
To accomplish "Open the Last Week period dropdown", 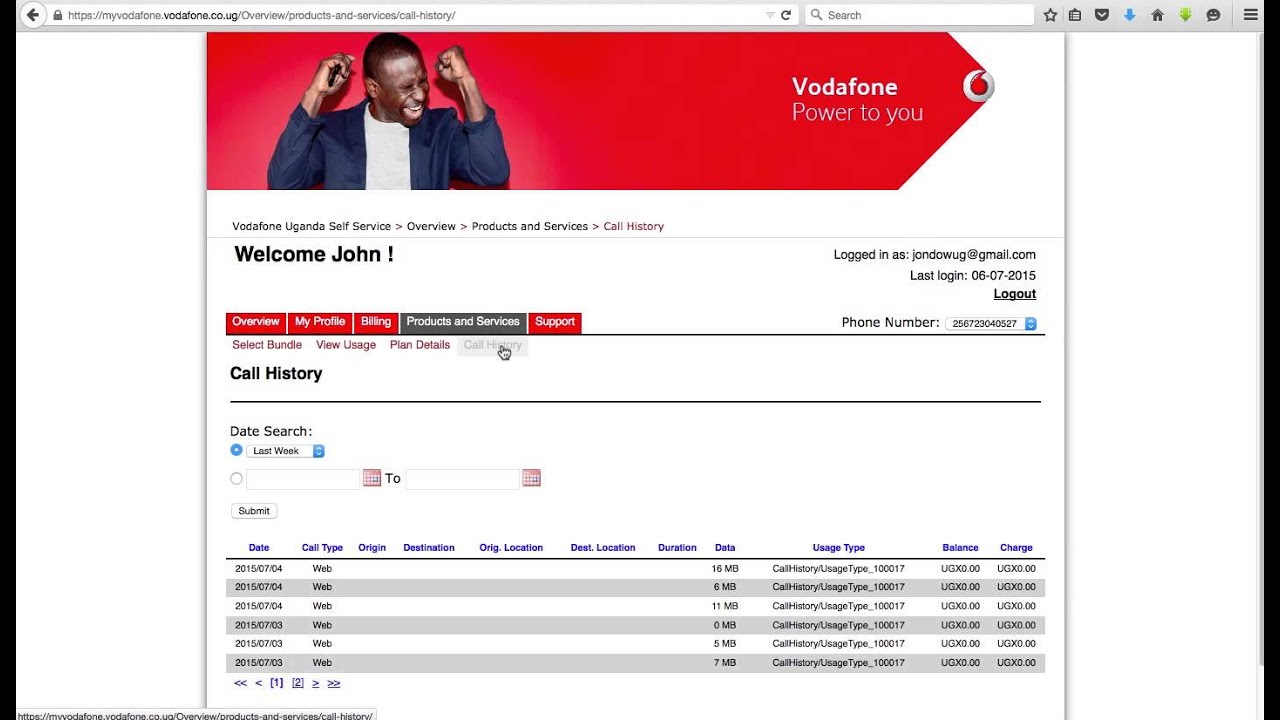I will tap(286, 451).
